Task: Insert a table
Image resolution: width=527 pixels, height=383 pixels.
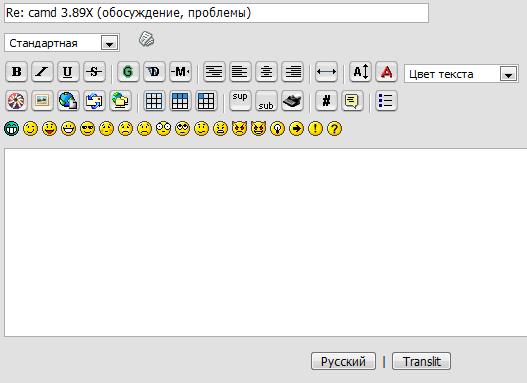Action: click(154, 100)
